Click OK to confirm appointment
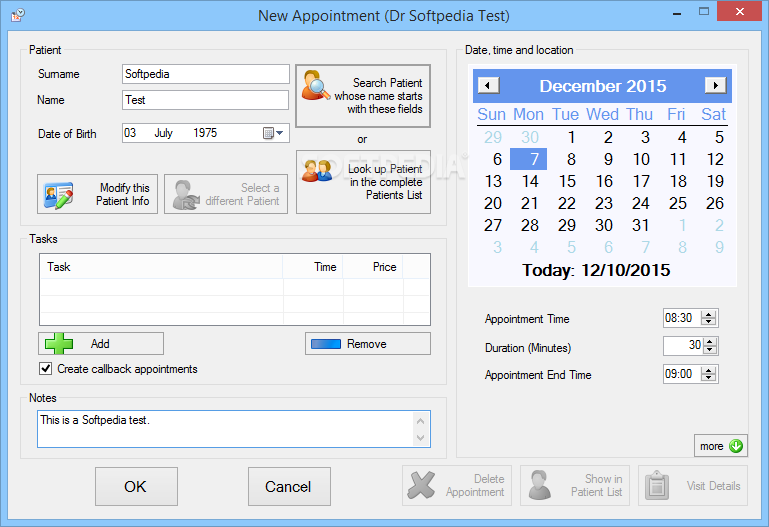Screen dimensions: 769x527 pyautogui.click(x=136, y=486)
